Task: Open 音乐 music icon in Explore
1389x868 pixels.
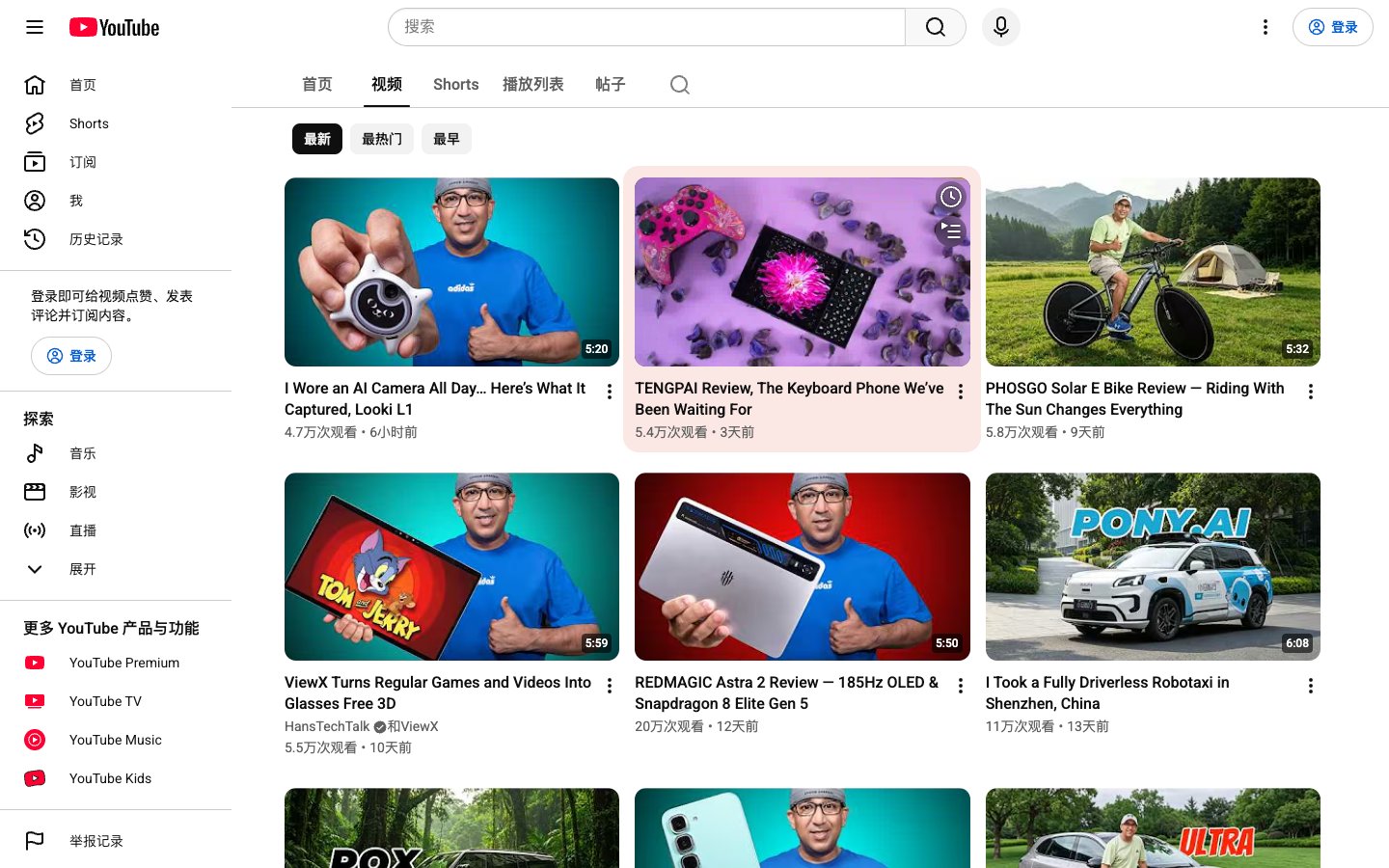Action: pyautogui.click(x=35, y=453)
